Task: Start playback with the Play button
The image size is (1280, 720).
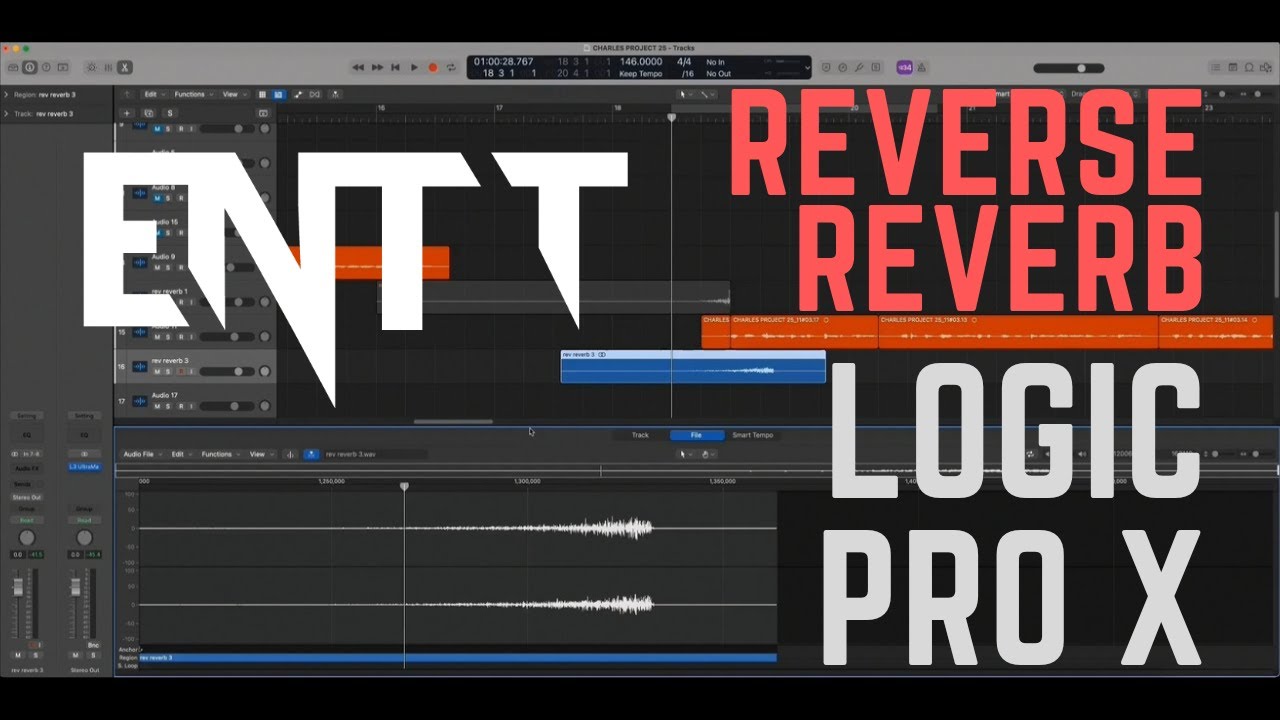Action: tap(415, 67)
